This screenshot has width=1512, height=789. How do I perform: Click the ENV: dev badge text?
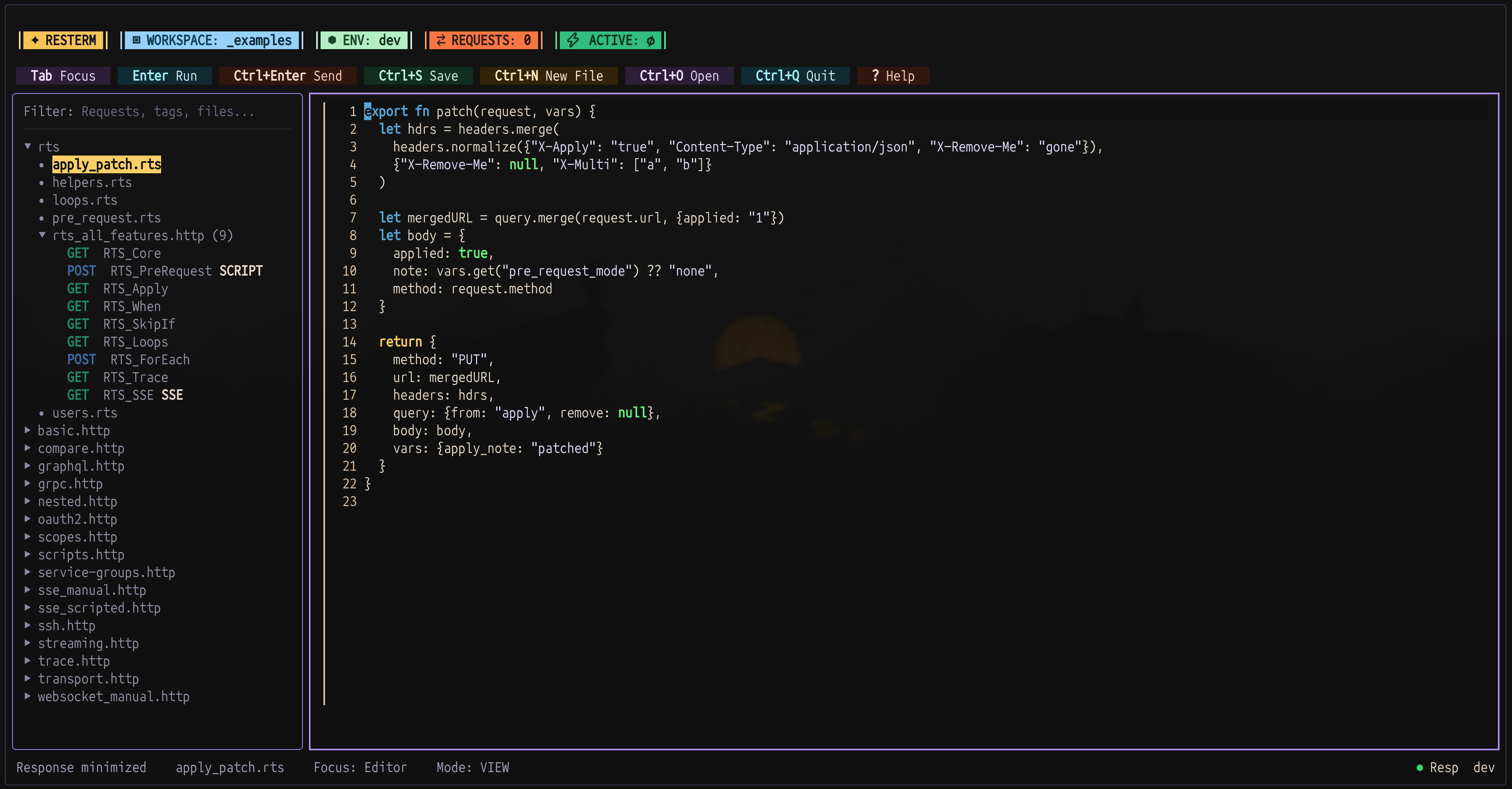point(371,41)
